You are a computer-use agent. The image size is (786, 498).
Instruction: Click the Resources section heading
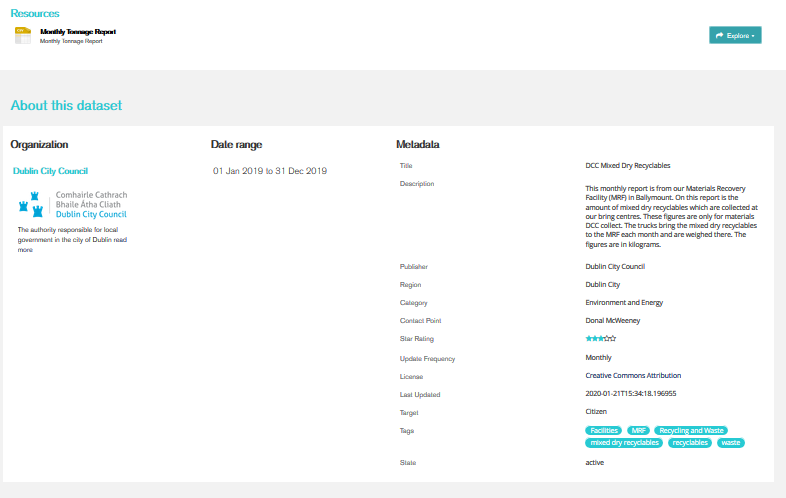(x=34, y=13)
